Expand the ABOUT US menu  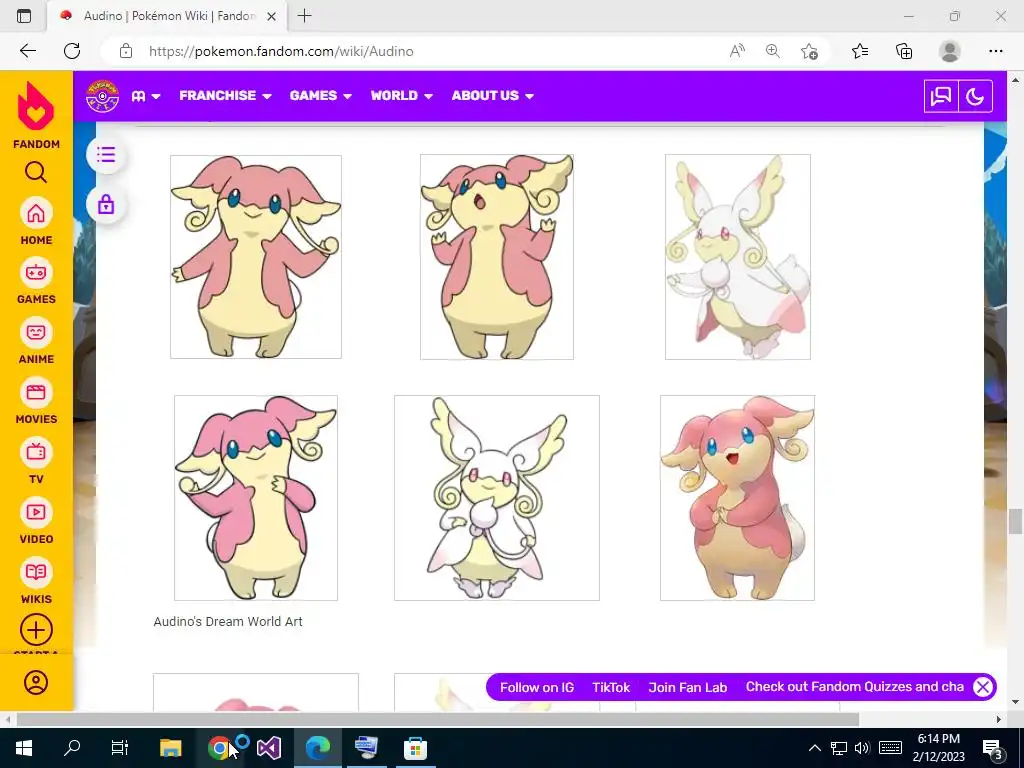[x=493, y=96]
